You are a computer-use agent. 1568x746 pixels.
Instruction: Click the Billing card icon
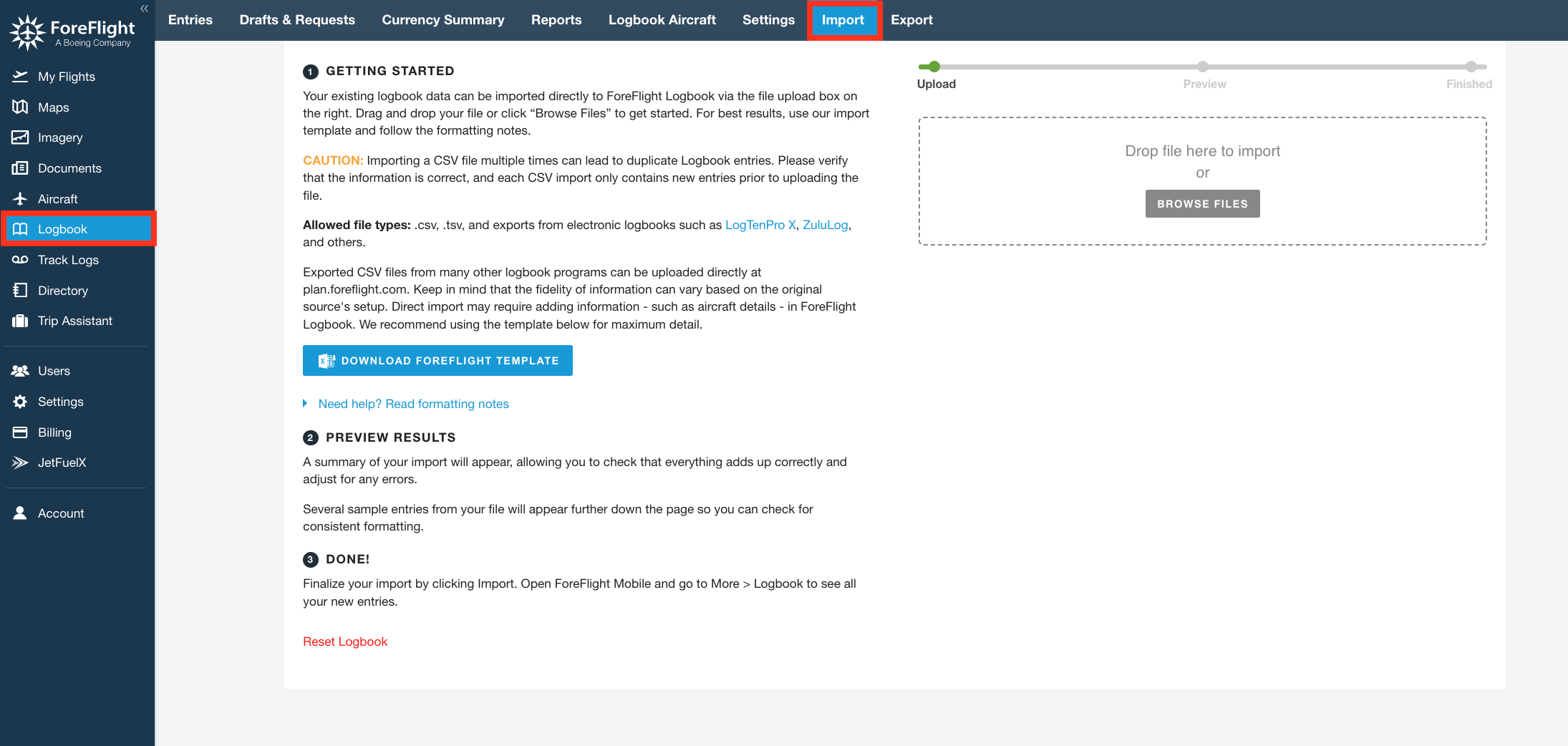[x=20, y=432]
